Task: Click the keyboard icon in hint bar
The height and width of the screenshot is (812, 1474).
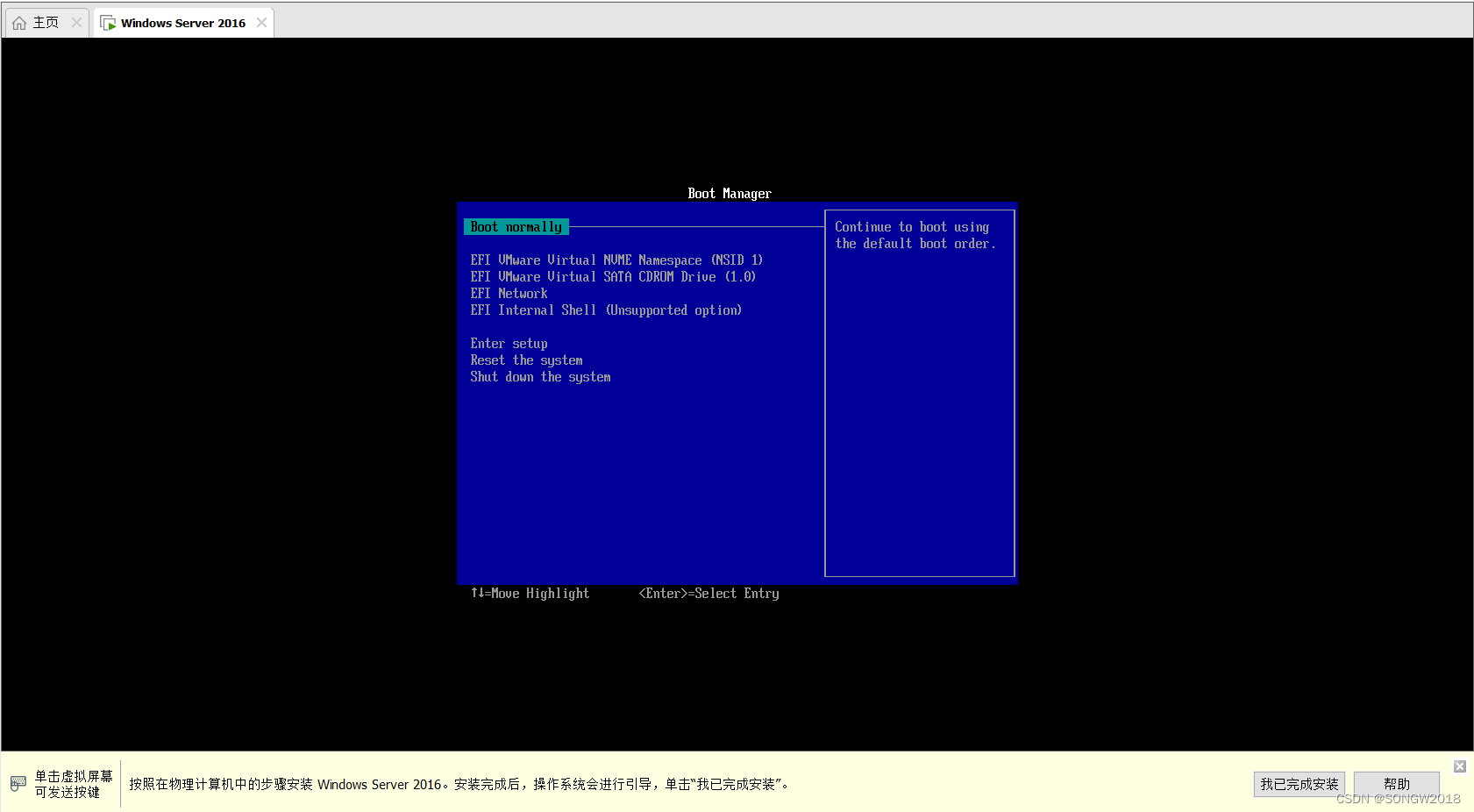Action: [x=18, y=783]
